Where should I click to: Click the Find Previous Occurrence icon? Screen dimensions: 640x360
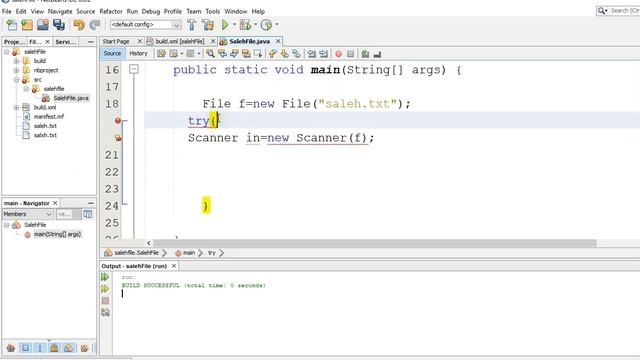[222, 53]
